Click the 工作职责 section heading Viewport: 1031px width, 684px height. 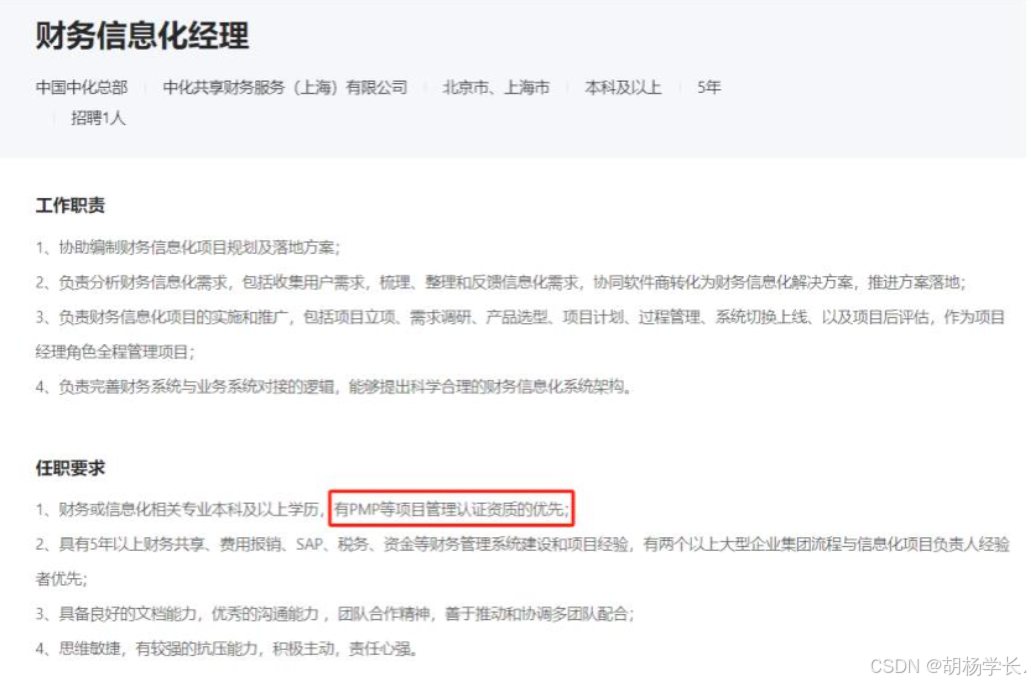point(70,205)
